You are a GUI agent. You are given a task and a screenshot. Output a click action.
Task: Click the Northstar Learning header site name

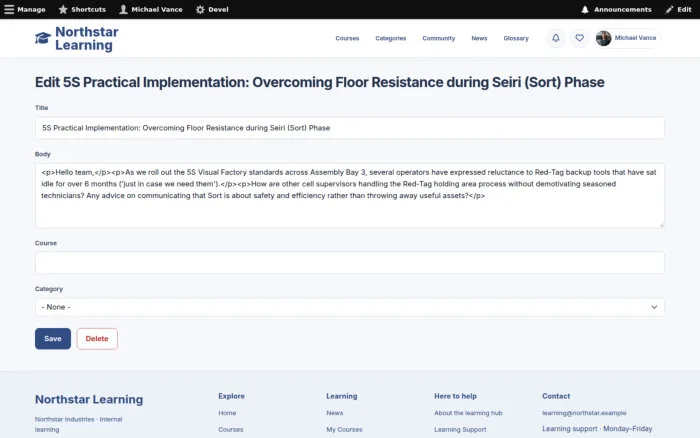(x=87, y=38)
